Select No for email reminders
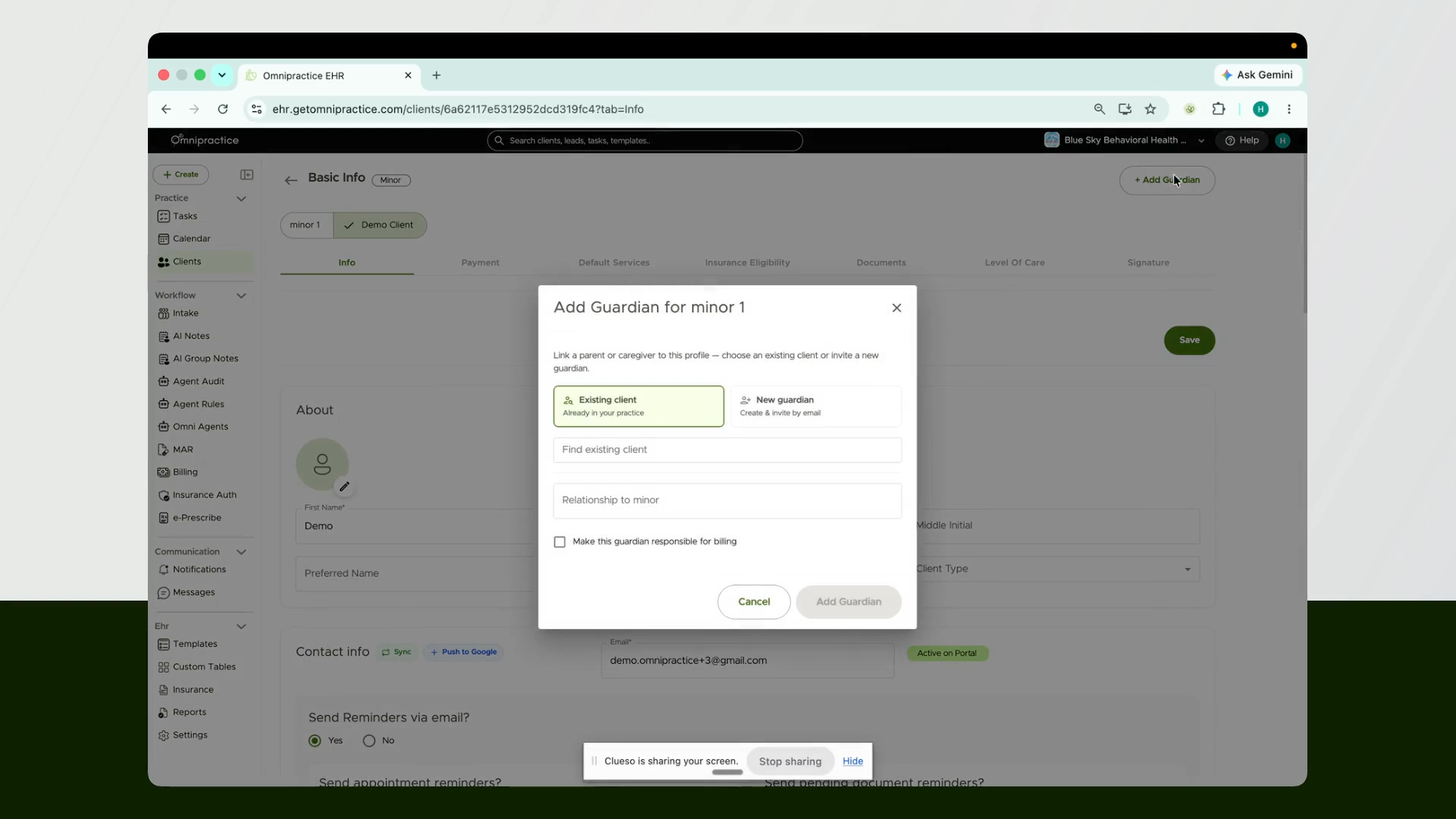Screen dimensions: 1456x819 coord(369,741)
